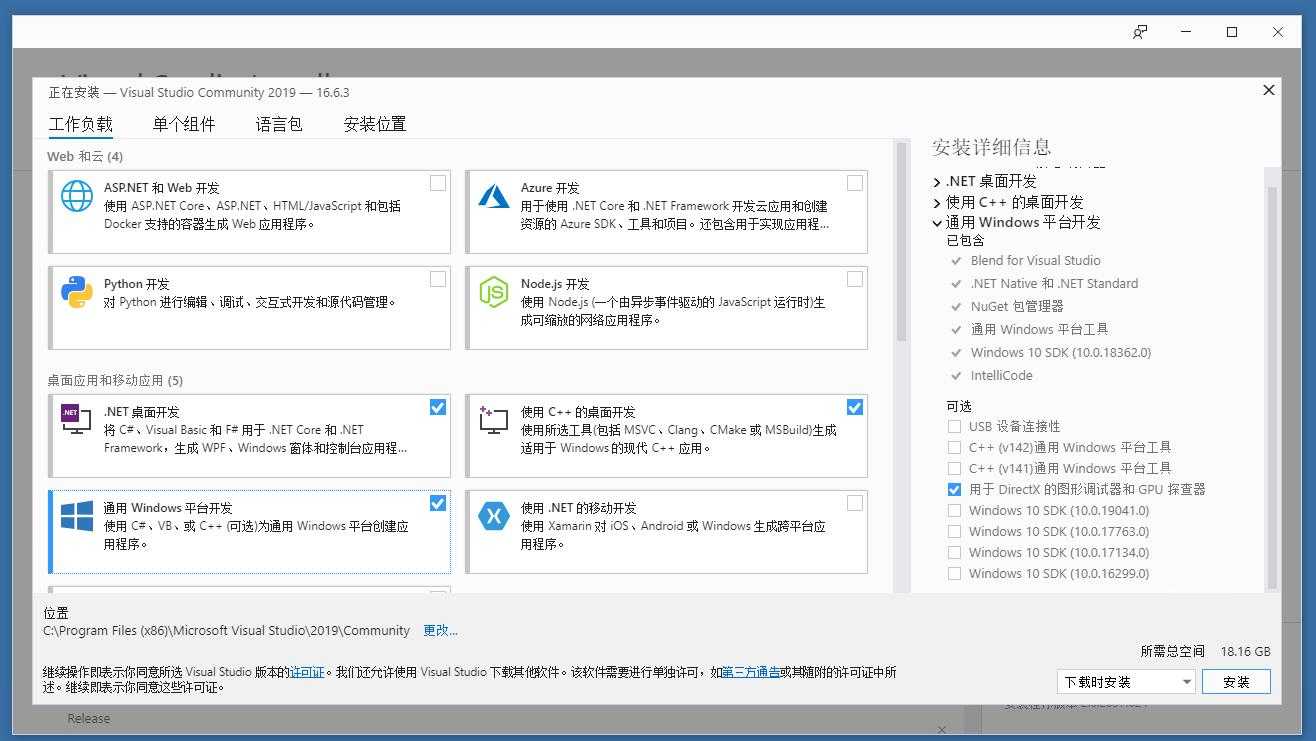This screenshot has height=741, width=1316.
Task: Click the Xamarin mobile development icon
Action: [x=494, y=516]
